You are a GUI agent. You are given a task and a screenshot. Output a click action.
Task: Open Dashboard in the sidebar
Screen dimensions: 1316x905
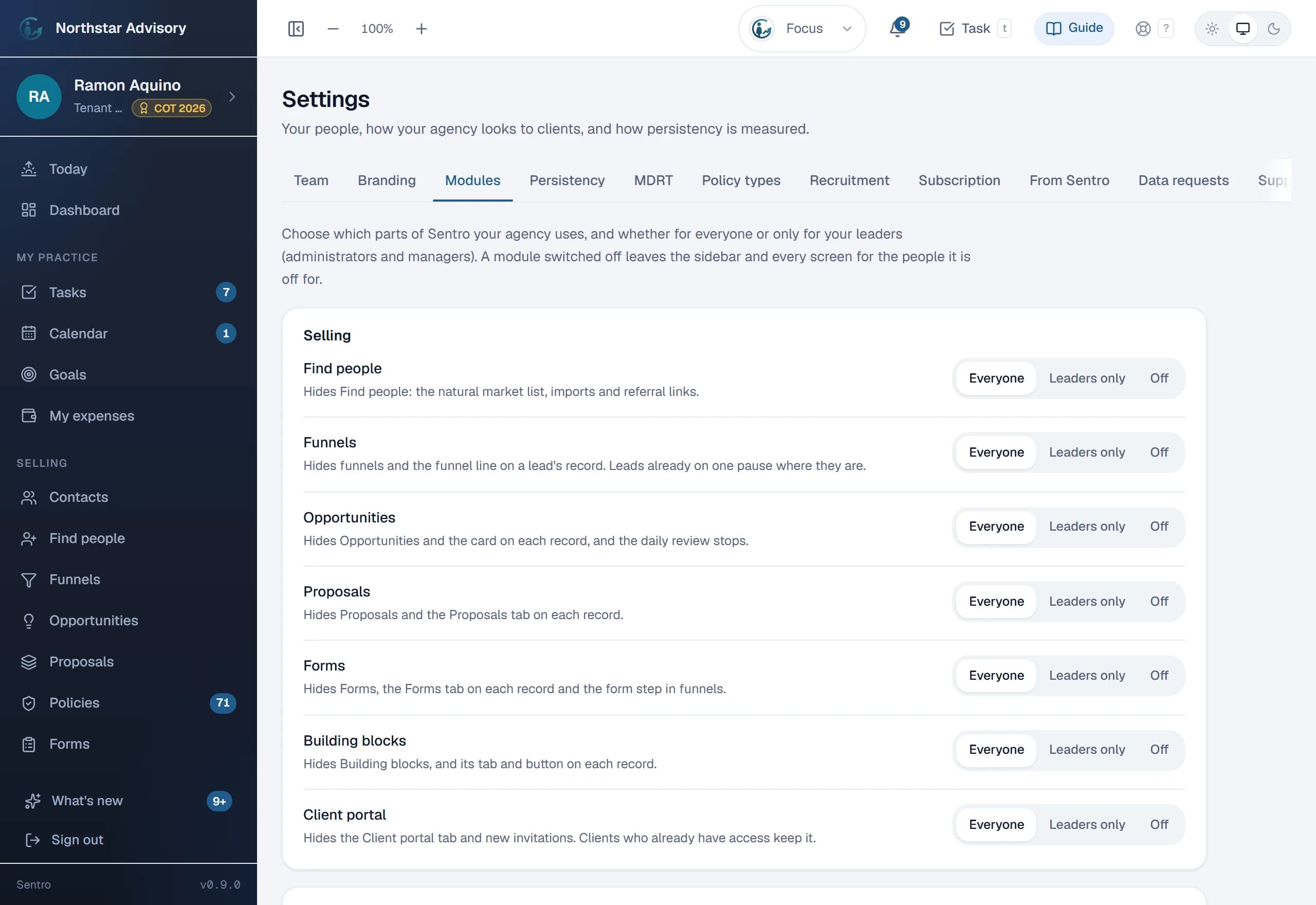pos(128,210)
